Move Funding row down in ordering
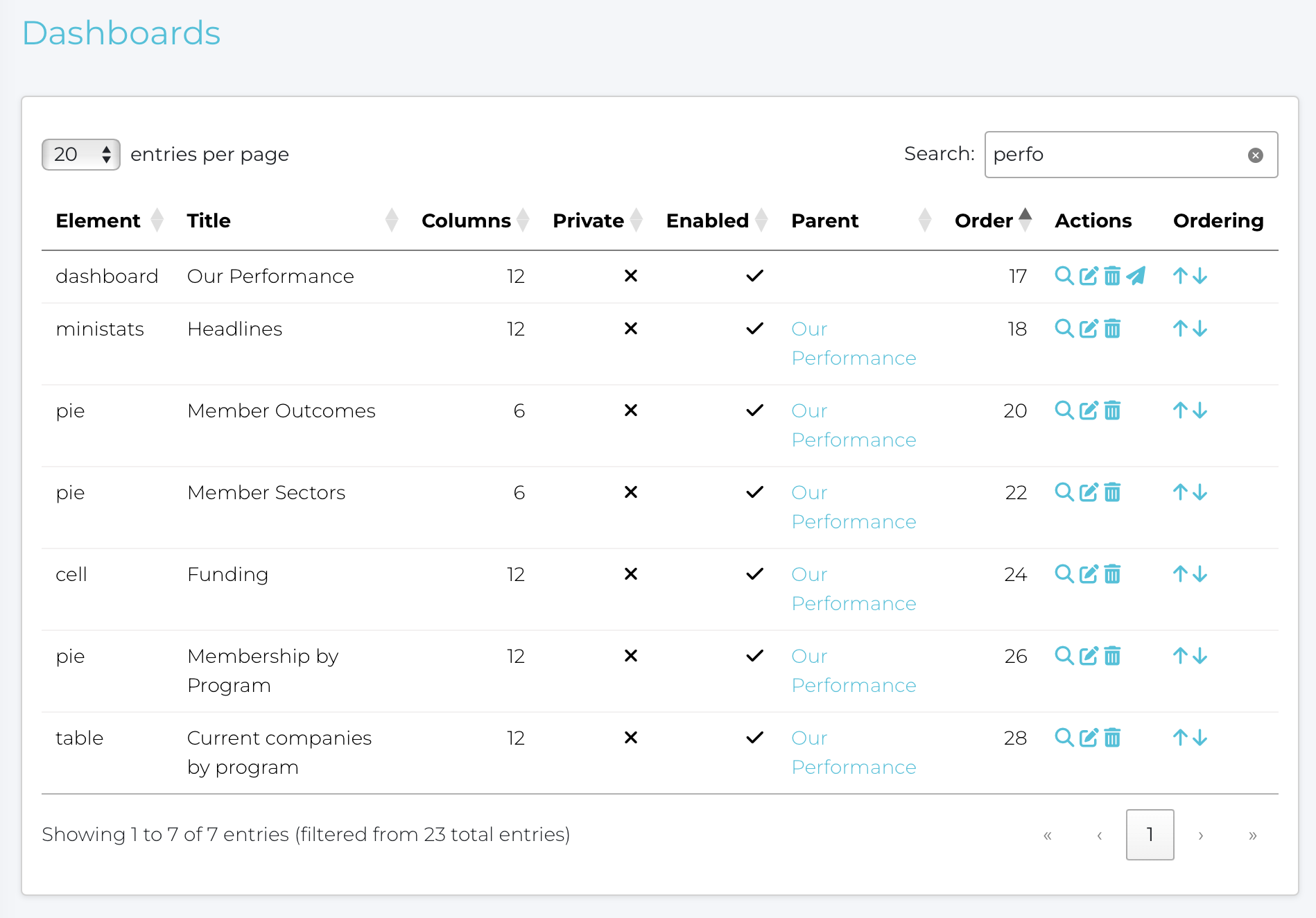The width and height of the screenshot is (1316, 918). (x=1200, y=574)
